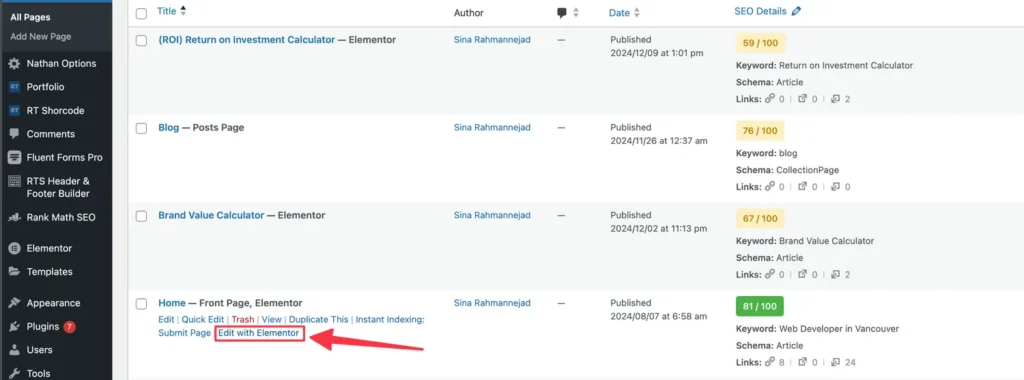Sort by Date using the sort arrows
1024x380 pixels.
pyautogui.click(x=637, y=12)
